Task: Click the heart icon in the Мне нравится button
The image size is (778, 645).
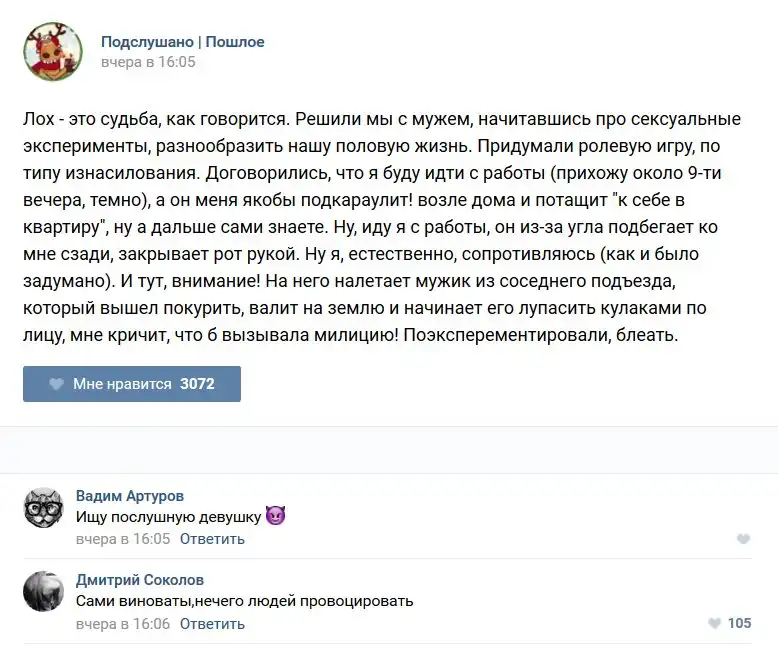Action: click(57, 384)
